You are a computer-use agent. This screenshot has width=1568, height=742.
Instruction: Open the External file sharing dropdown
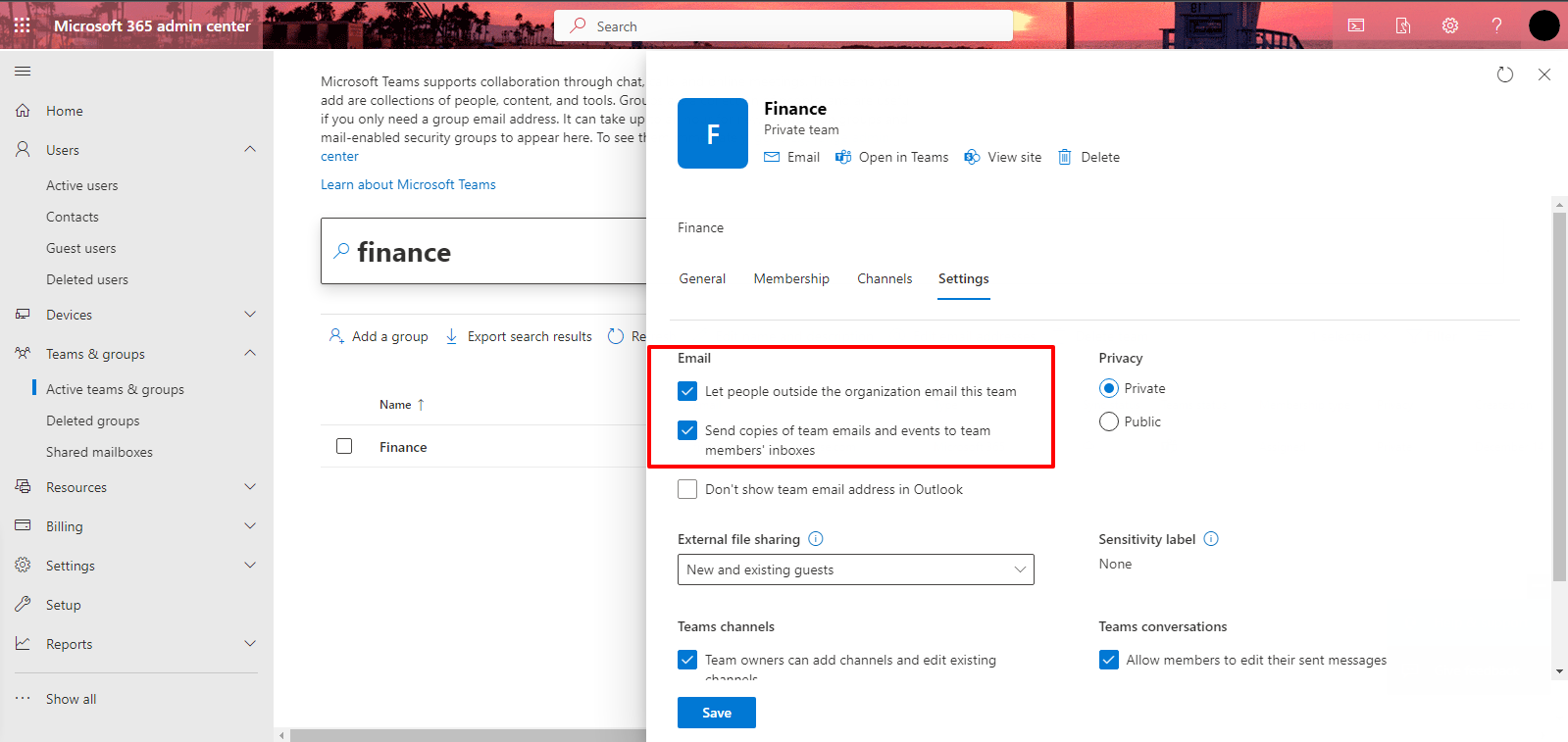[x=855, y=569]
